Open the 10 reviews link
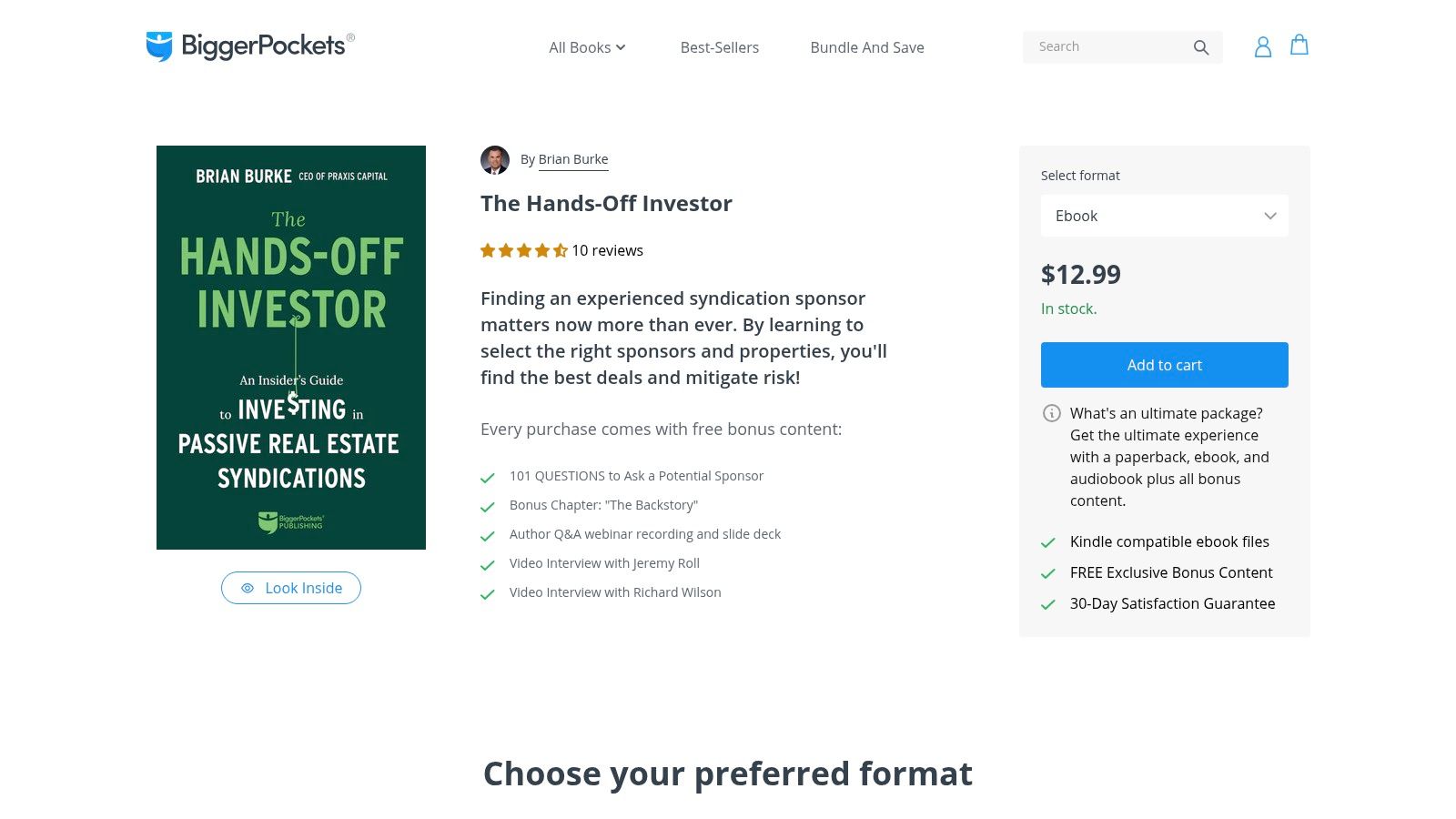Image resolution: width=1456 pixels, height=819 pixels. click(606, 250)
